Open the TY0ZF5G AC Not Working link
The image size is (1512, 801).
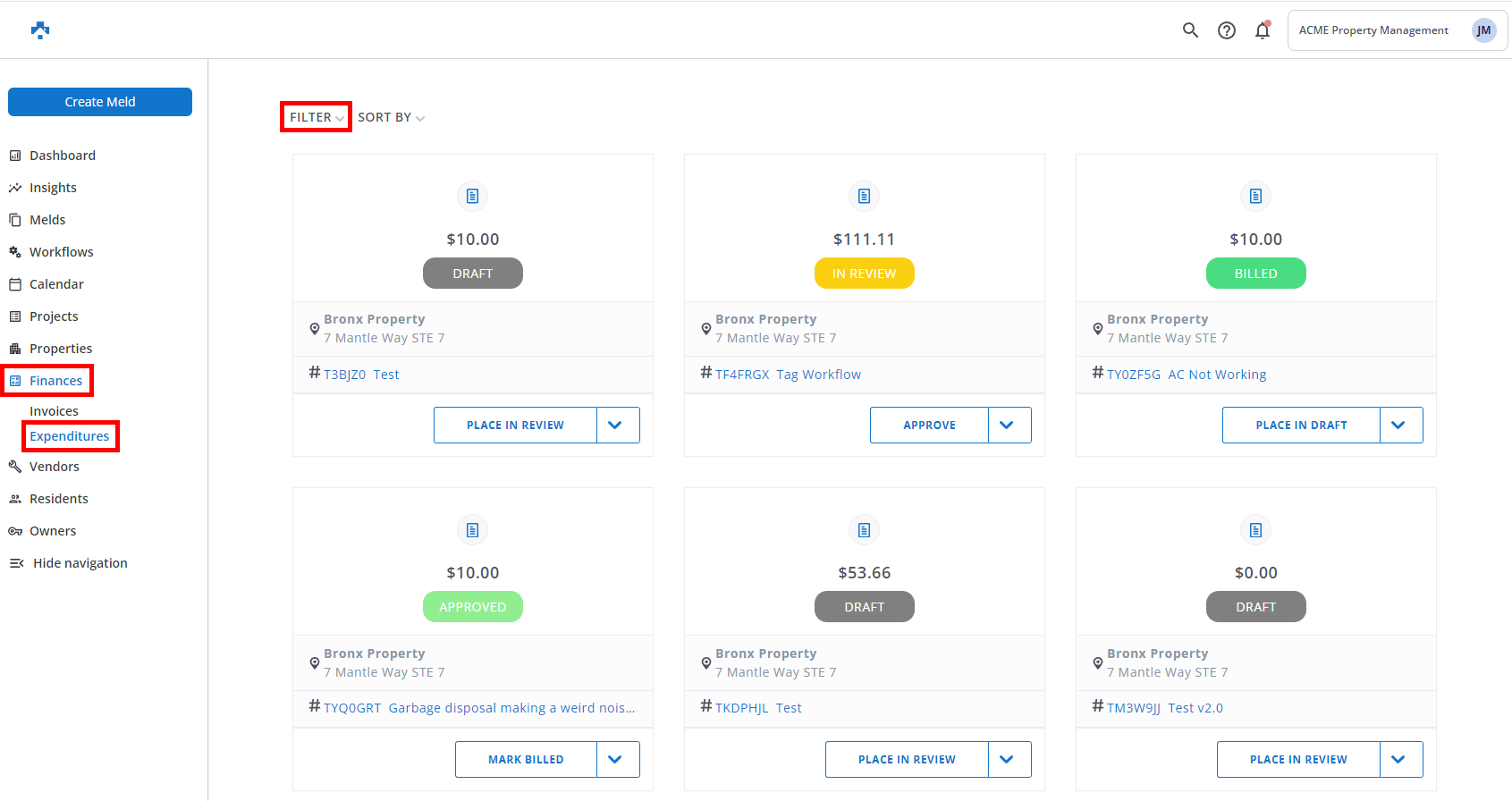(1187, 375)
